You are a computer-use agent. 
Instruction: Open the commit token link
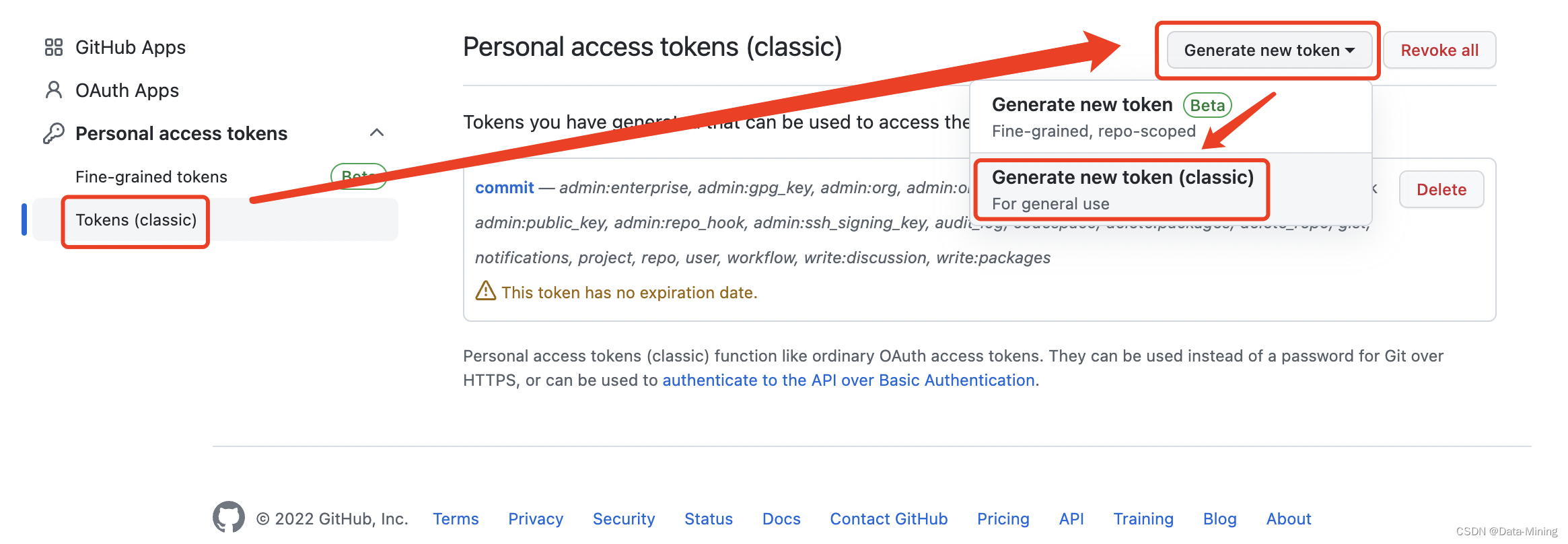[x=504, y=187]
